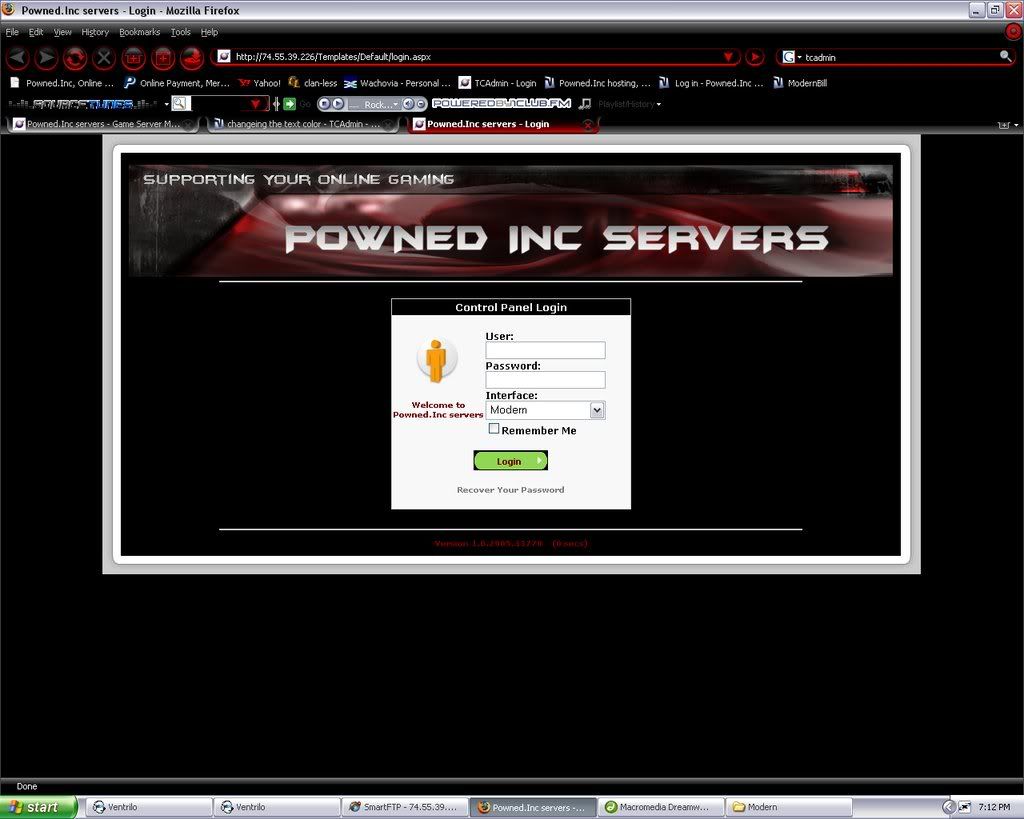Click the orange user figure icon
The height and width of the screenshot is (819, 1024).
click(x=436, y=361)
